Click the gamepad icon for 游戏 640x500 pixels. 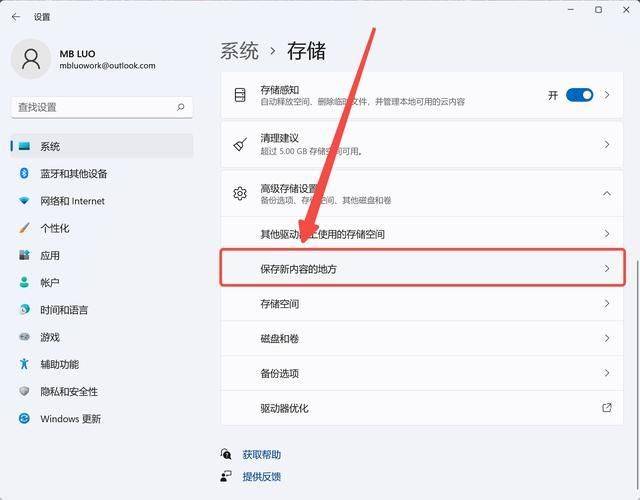[x=24, y=337]
